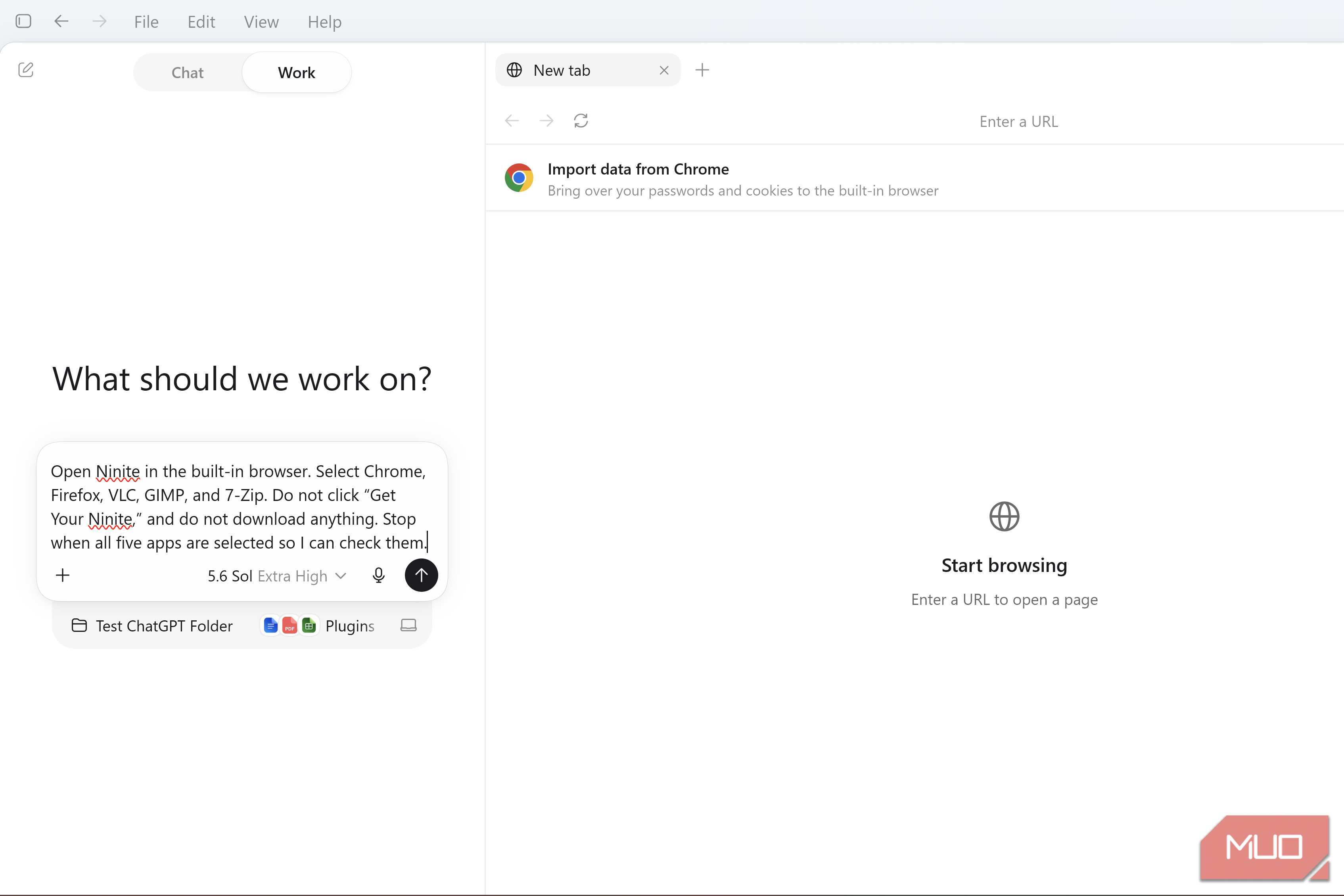Navigate back in built-in browser
1344x896 pixels.
point(512,121)
